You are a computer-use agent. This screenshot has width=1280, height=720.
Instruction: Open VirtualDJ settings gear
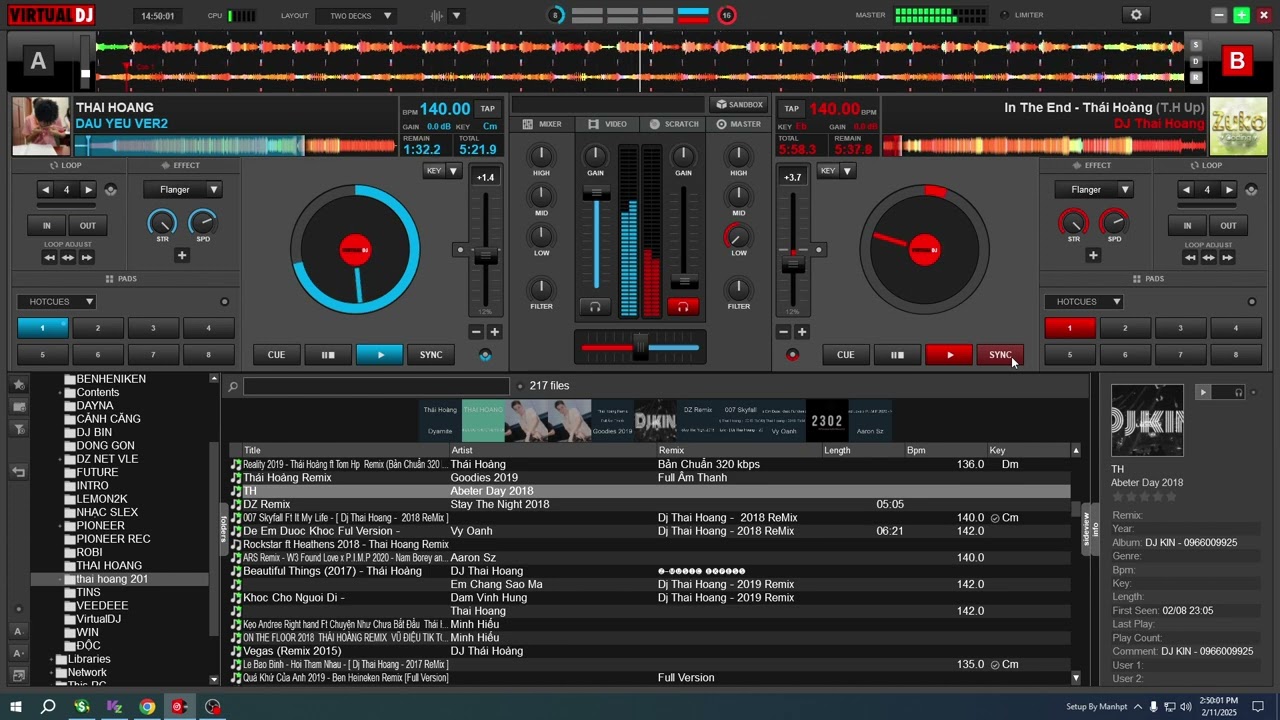point(1136,15)
